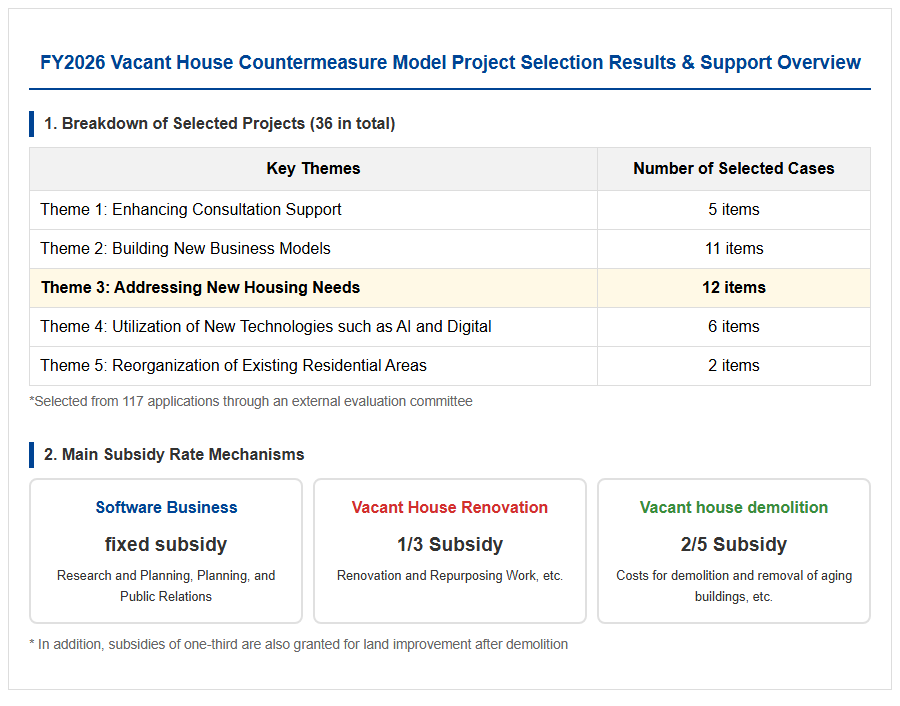Screen dimensions: 900x706
Task: Open the Vacant house demolition card
Action: pos(734,551)
